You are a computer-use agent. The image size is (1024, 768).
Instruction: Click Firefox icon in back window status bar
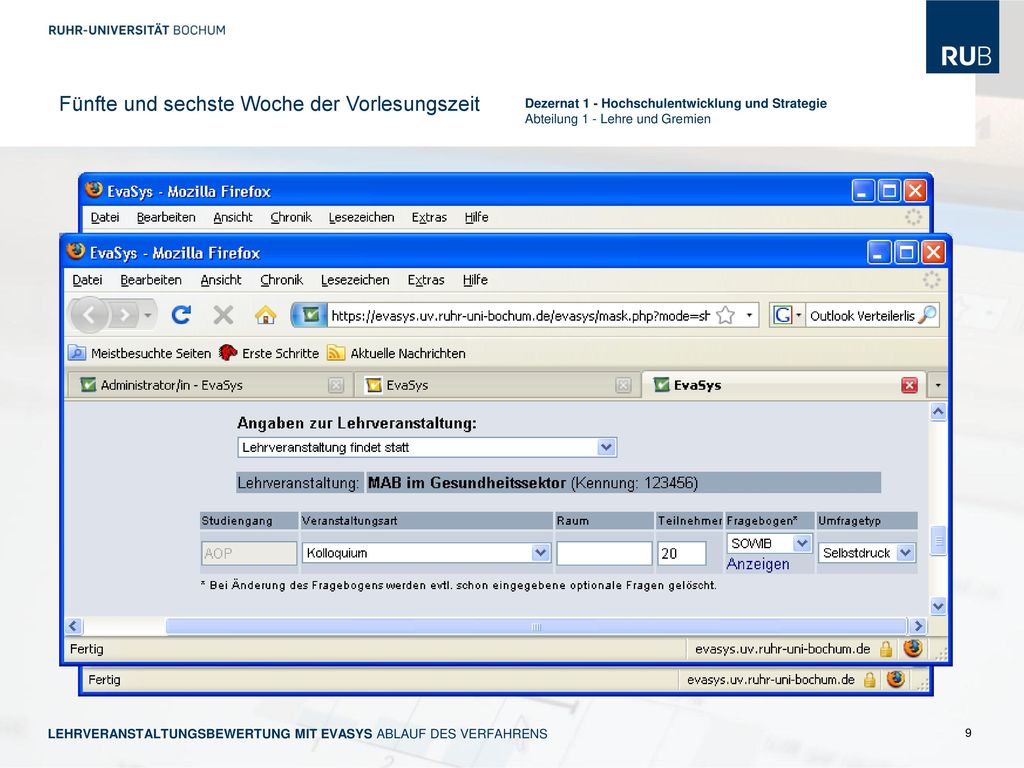pos(895,679)
